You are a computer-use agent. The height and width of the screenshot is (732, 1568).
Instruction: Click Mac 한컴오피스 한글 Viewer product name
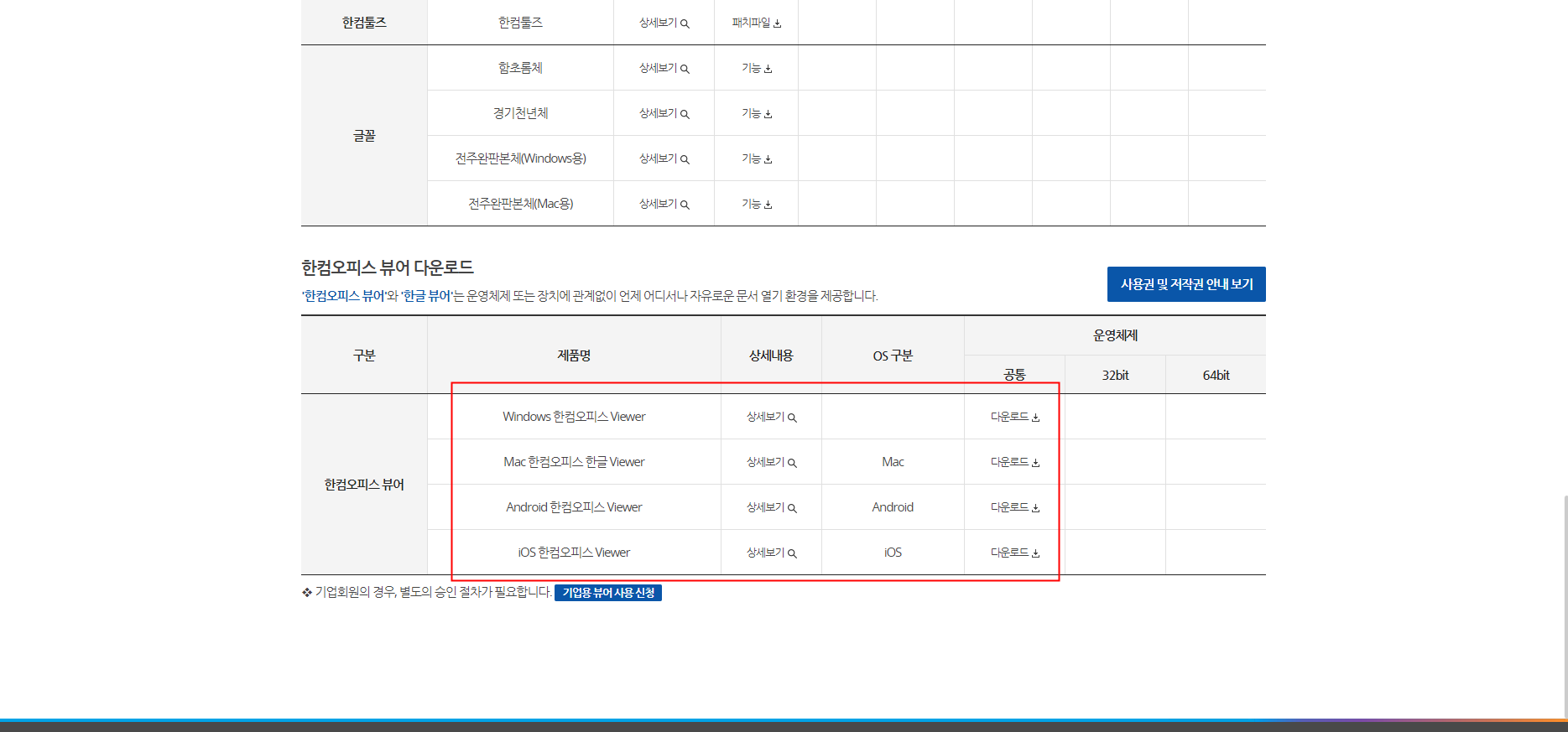tap(574, 462)
